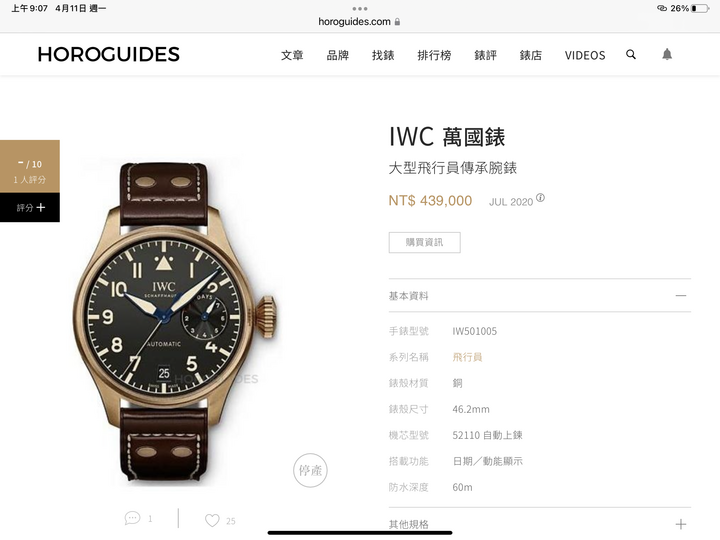Tap the three-dot multitasking indicator
720x540 pixels.
pyautogui.click(x=360, y=9)
